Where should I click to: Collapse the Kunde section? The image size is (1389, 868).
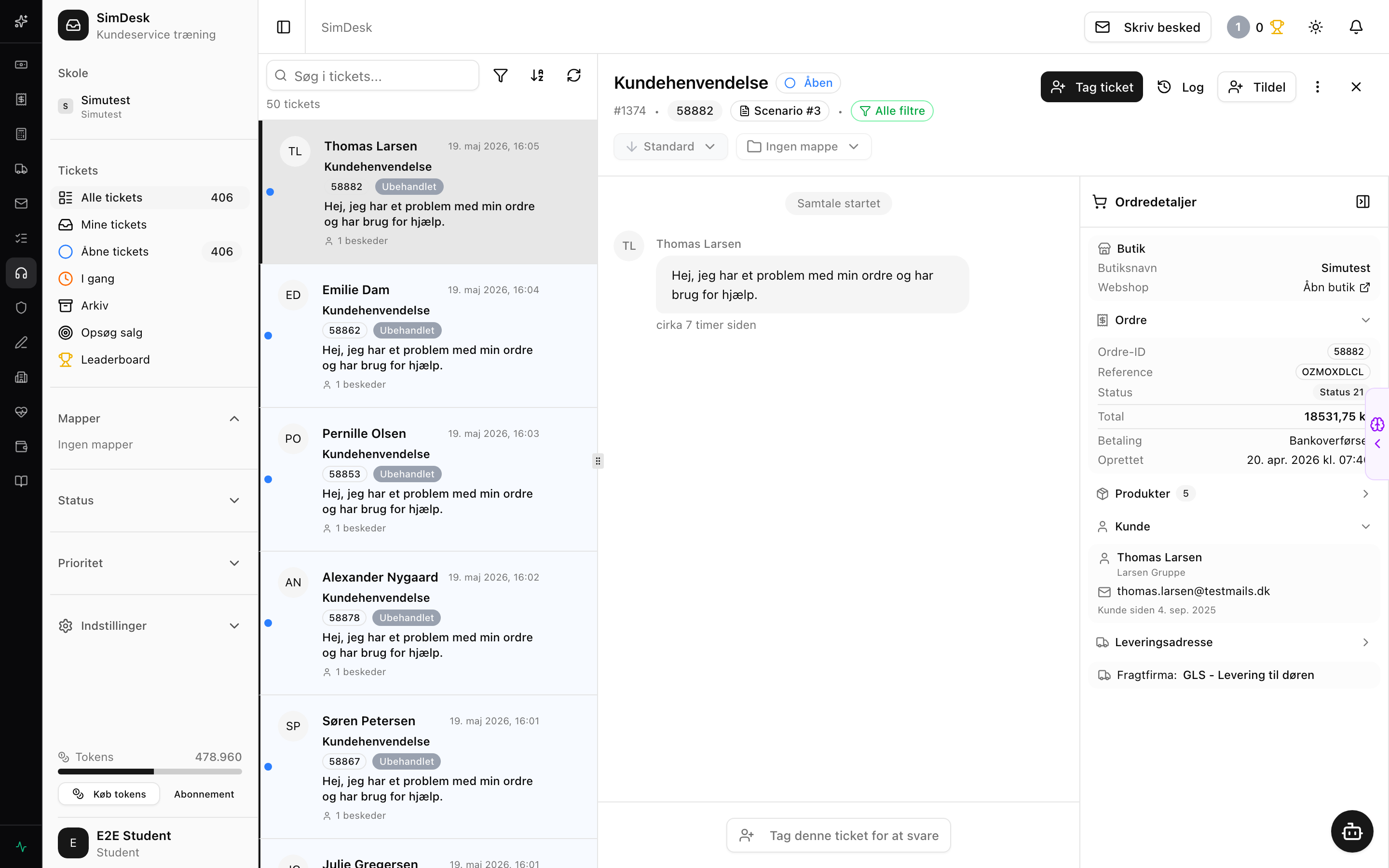1234,527
